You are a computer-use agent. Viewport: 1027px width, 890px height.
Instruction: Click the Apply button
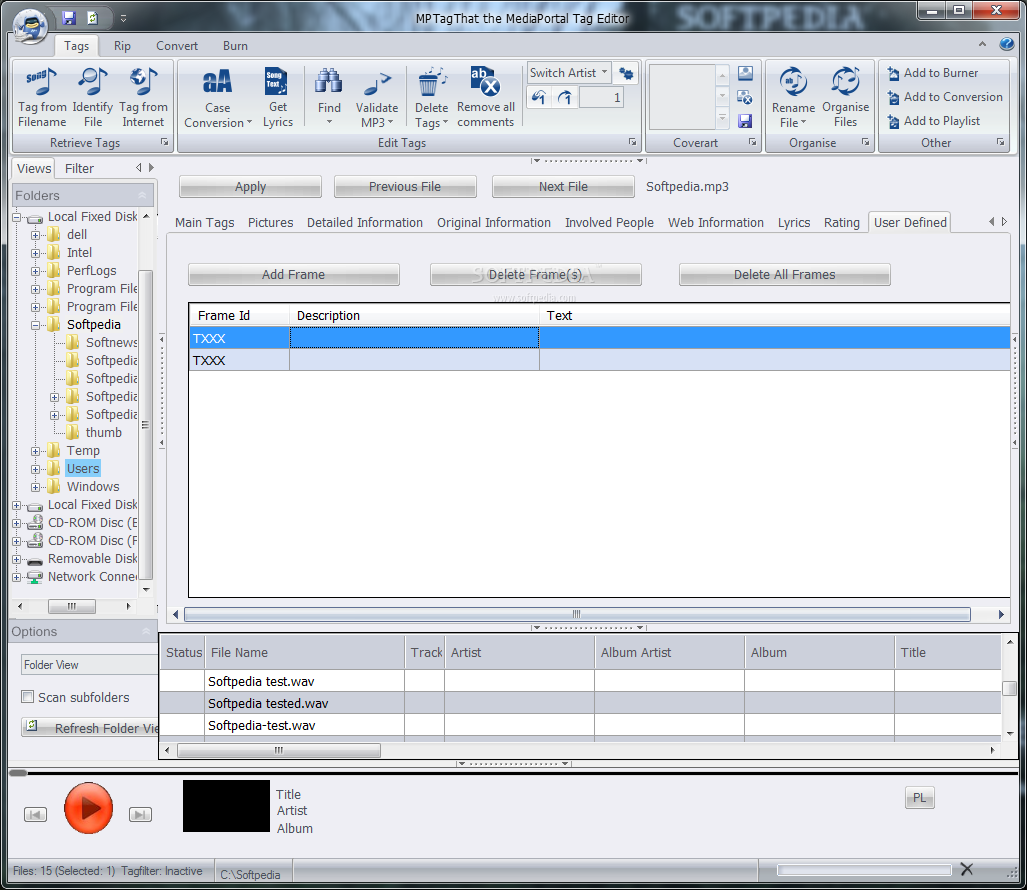(x=250, y=187)
